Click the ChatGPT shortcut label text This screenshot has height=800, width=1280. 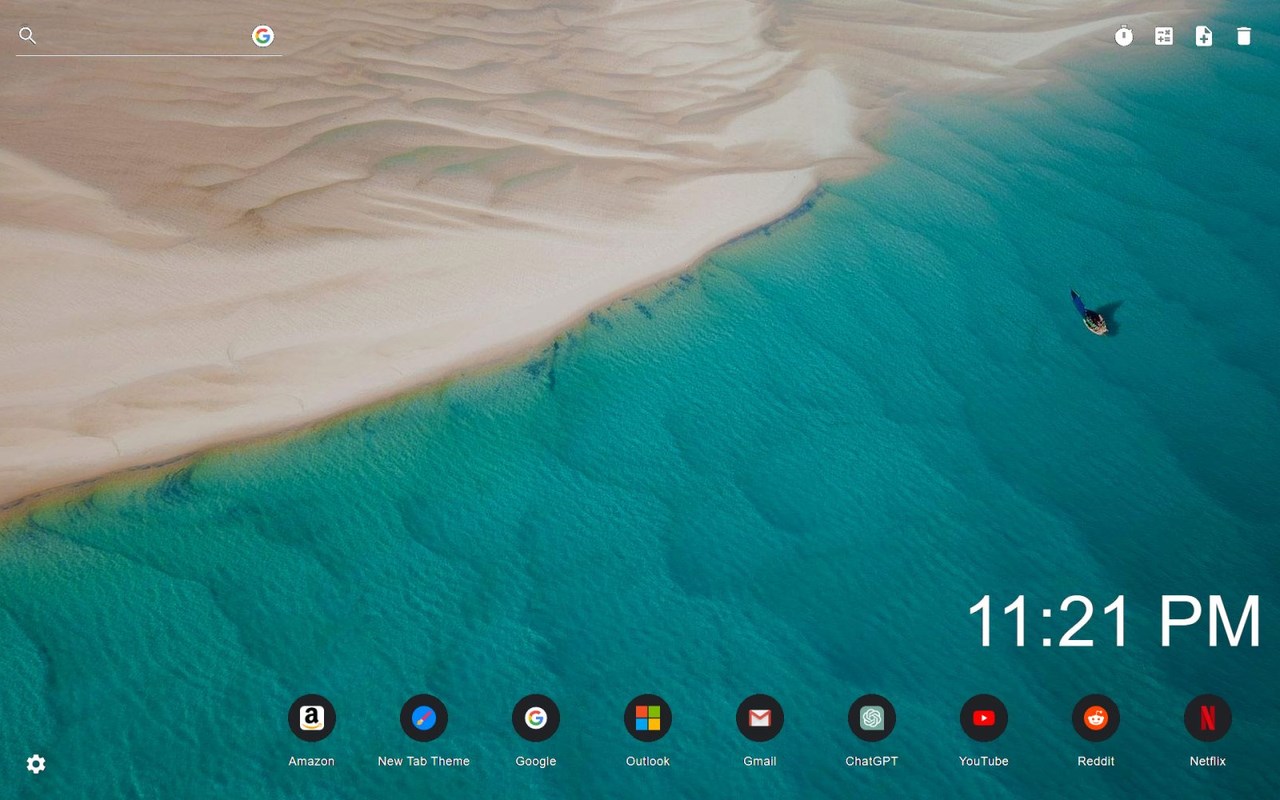[x=871, y=761]
